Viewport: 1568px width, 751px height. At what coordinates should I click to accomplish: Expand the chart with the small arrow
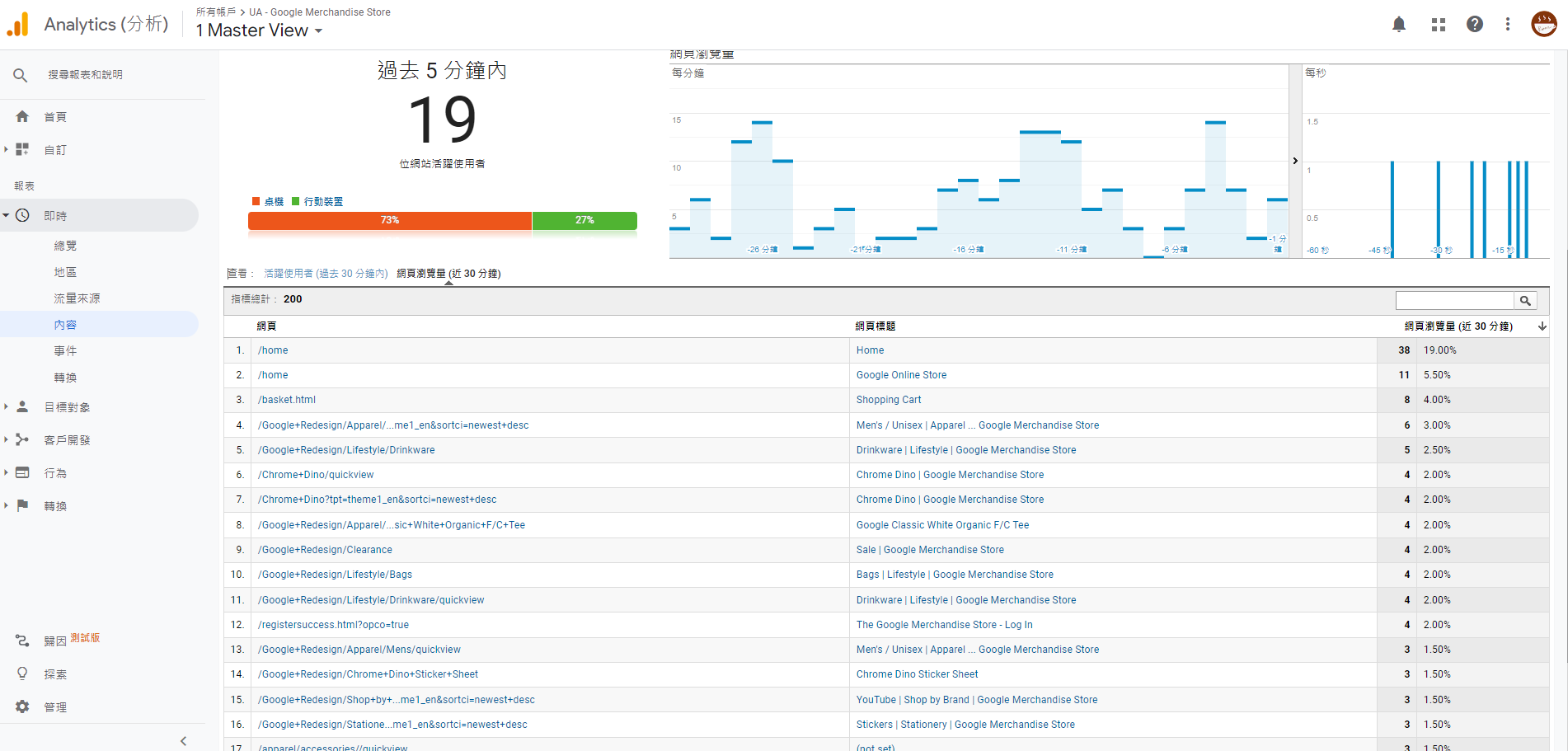[x=1295, y=161]
